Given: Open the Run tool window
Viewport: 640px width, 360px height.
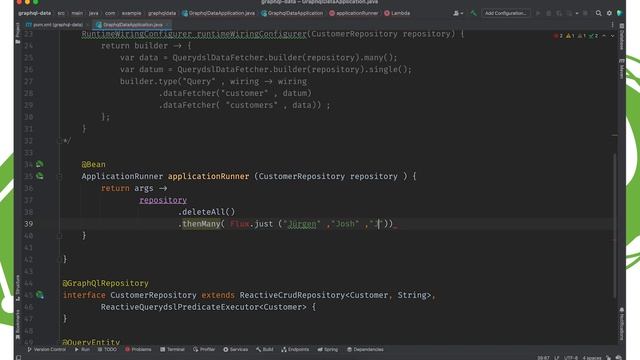Looking at the screenshot, I should [x=82, y=349].
